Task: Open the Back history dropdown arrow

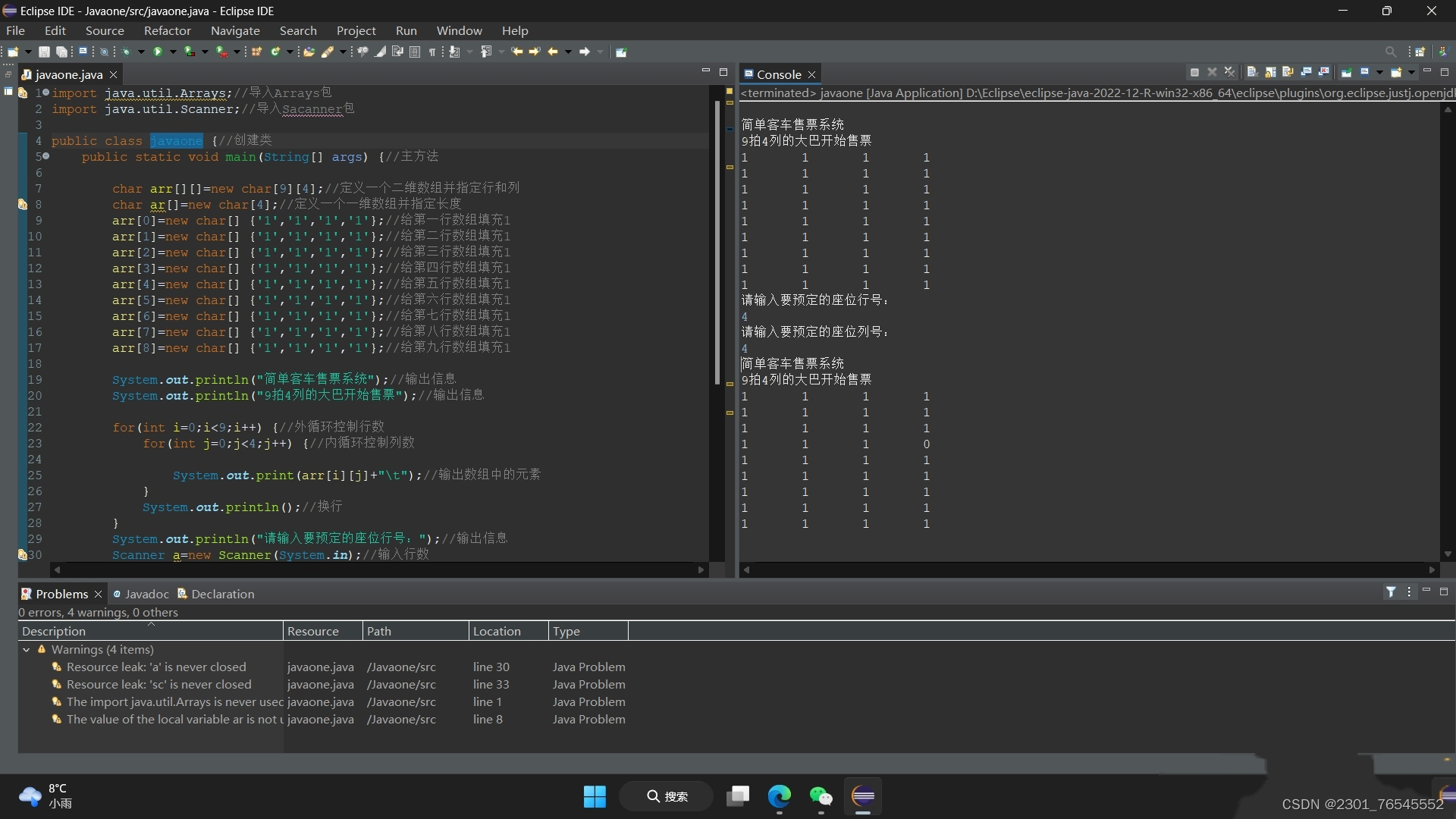Action: point(568,52)
